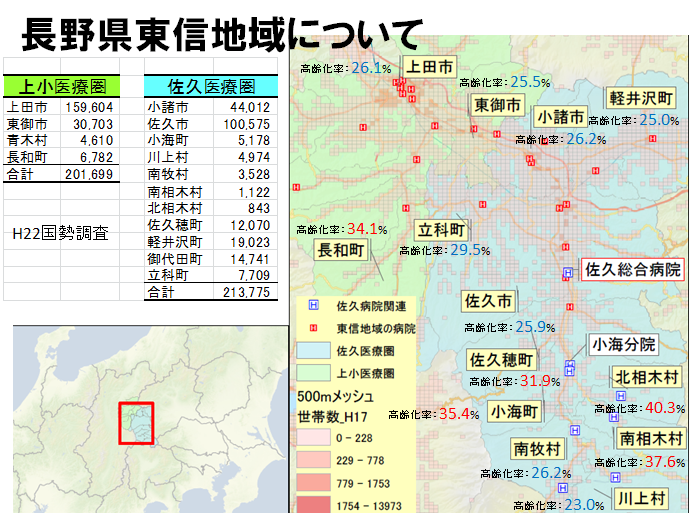The height and width of the screenshot is (514, 689).
Task: Click the blue 佐久病院関連 legend icon
Action: 312,306
